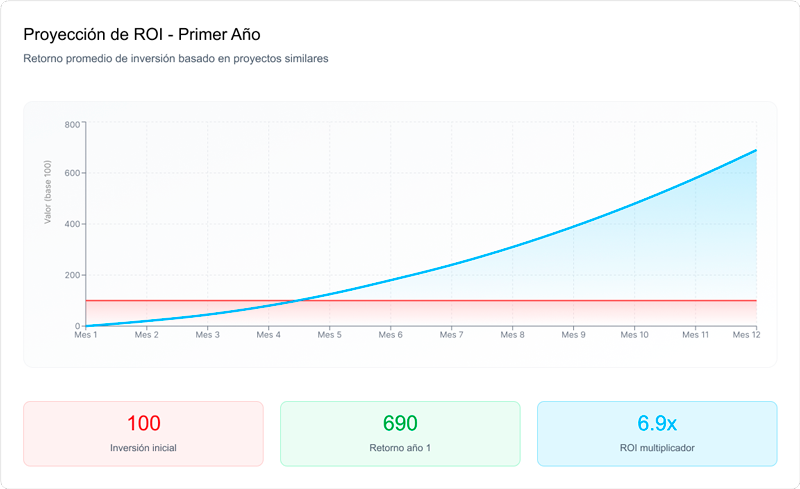Click the subtitle about retorno promedio de inversión
Screen dimensions: 800x489
coord(176,58)
